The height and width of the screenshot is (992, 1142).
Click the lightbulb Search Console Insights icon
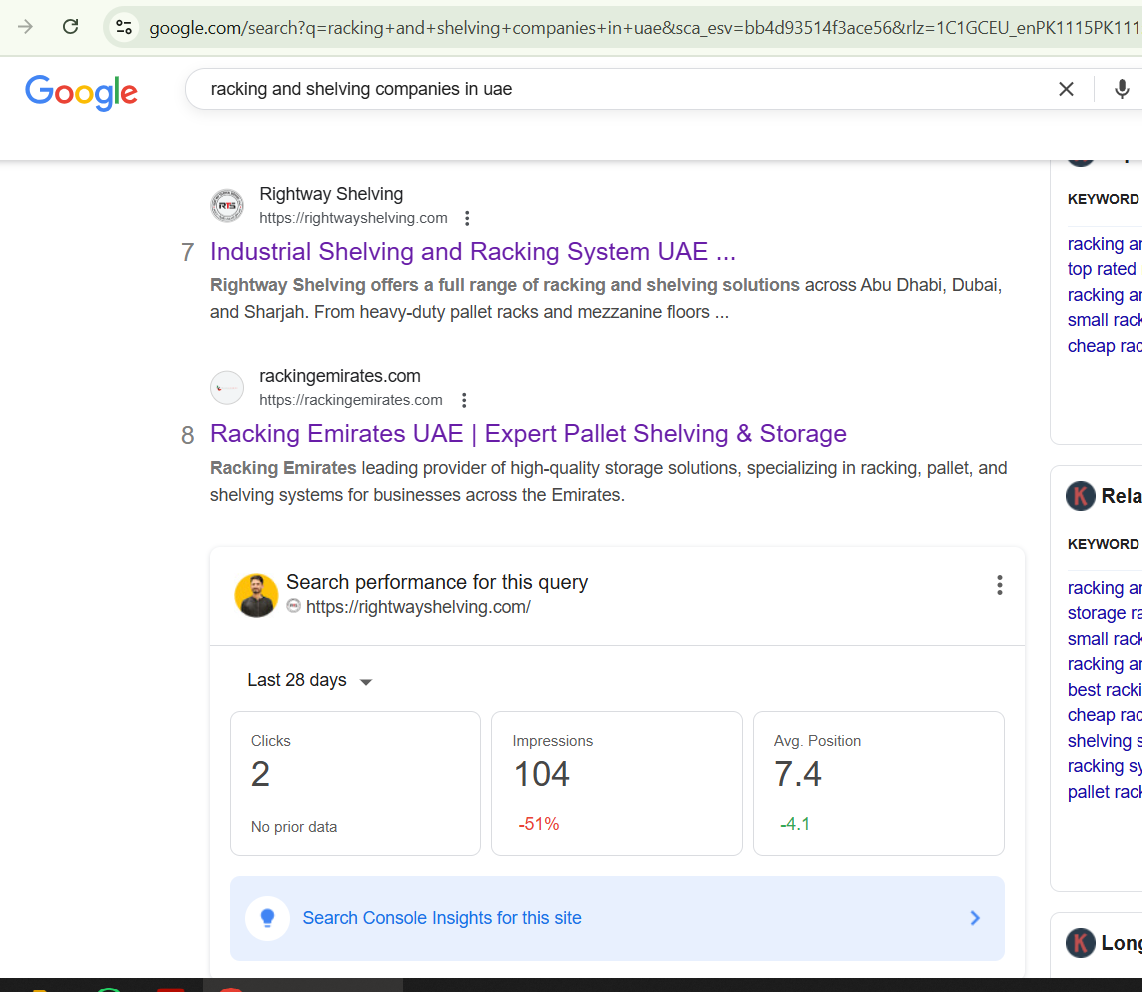pyautogui.click(x=267, y=918)
